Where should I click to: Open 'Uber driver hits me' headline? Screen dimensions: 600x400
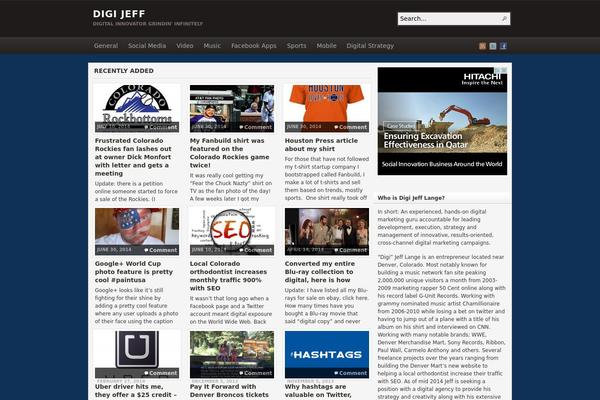click(x=136, y=391)
